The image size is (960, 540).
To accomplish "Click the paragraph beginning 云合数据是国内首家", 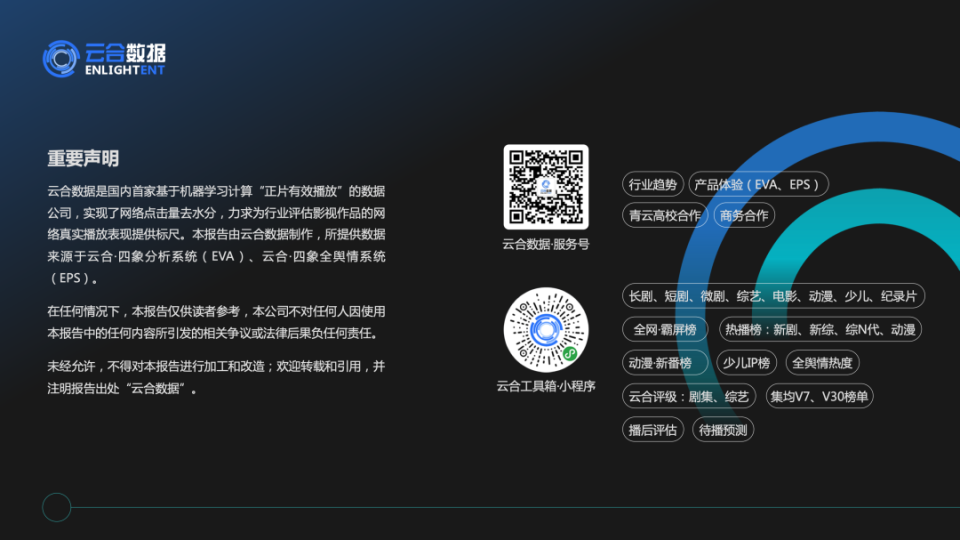I will [x=216, y=234].
